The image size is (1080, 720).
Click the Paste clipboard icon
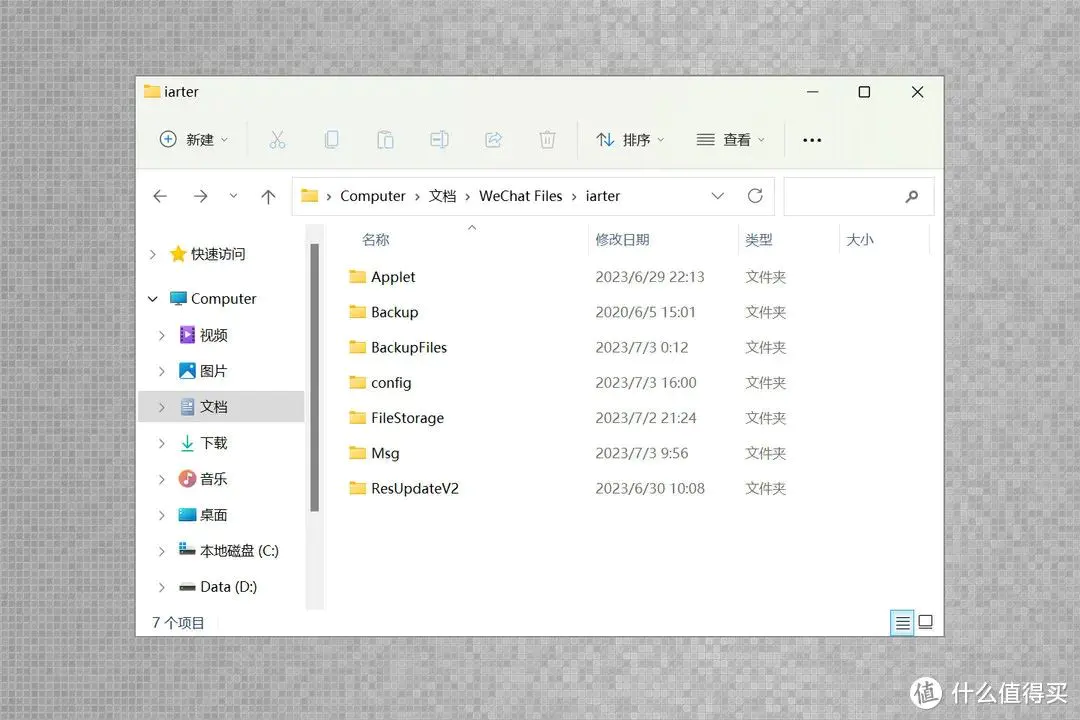tap(385, 140)
